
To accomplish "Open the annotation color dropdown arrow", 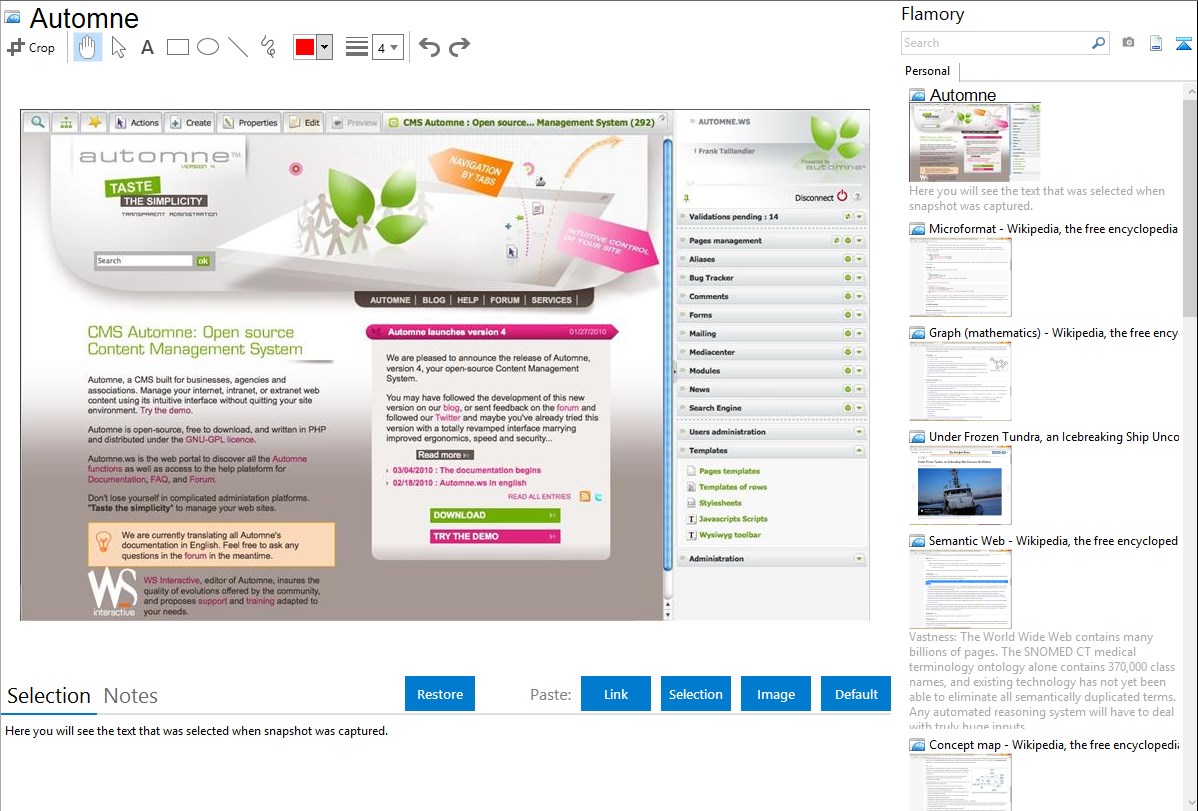I will 325,47.
